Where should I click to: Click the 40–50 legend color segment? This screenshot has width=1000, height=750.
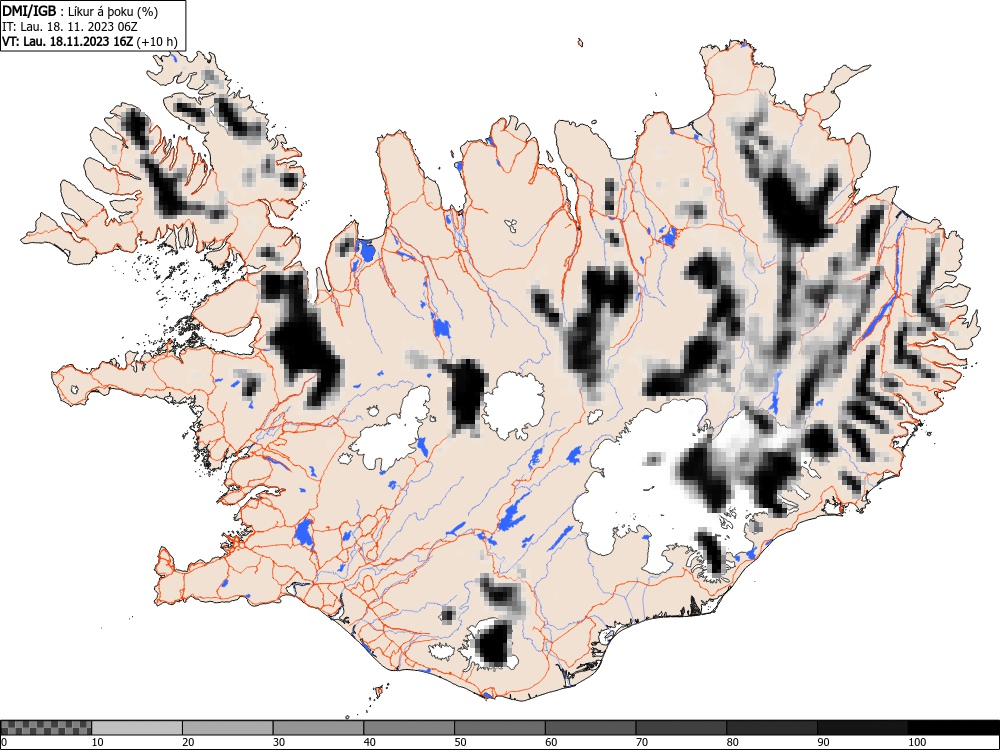[x=409, y=728]
